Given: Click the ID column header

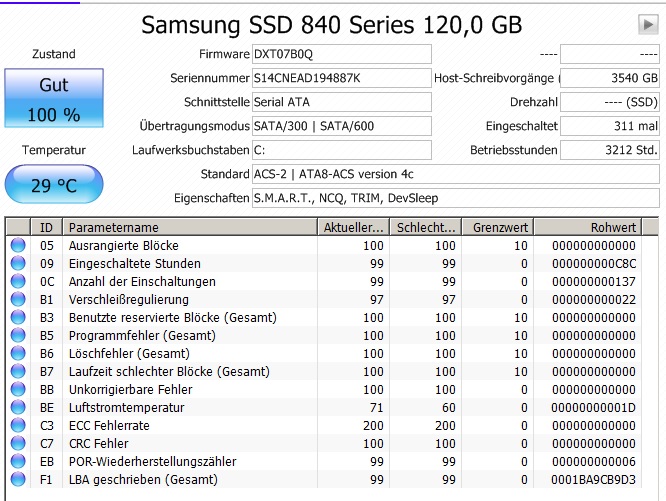Looking at the screenshot, I should (46, 227).
